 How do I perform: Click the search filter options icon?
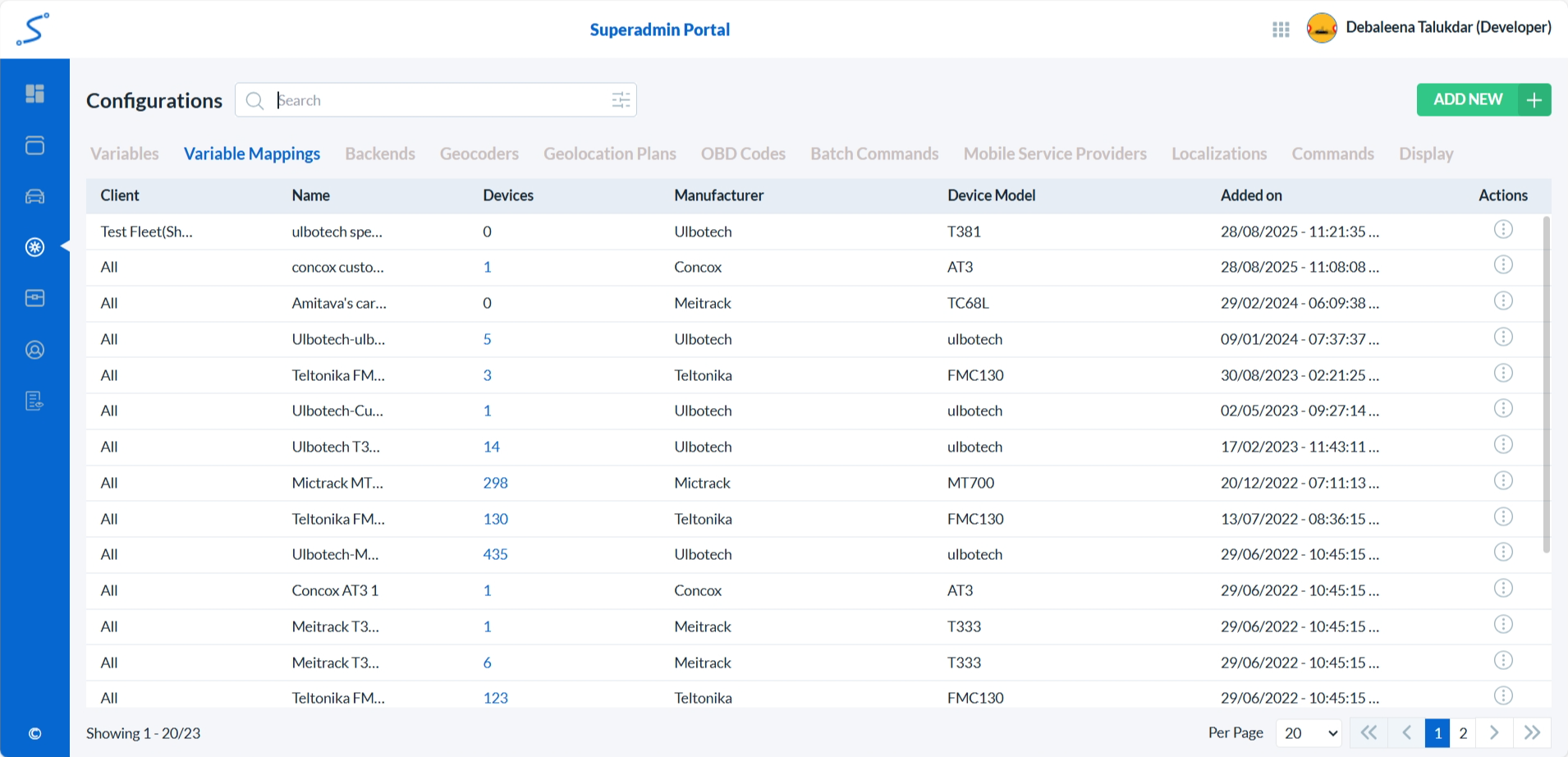621,100
